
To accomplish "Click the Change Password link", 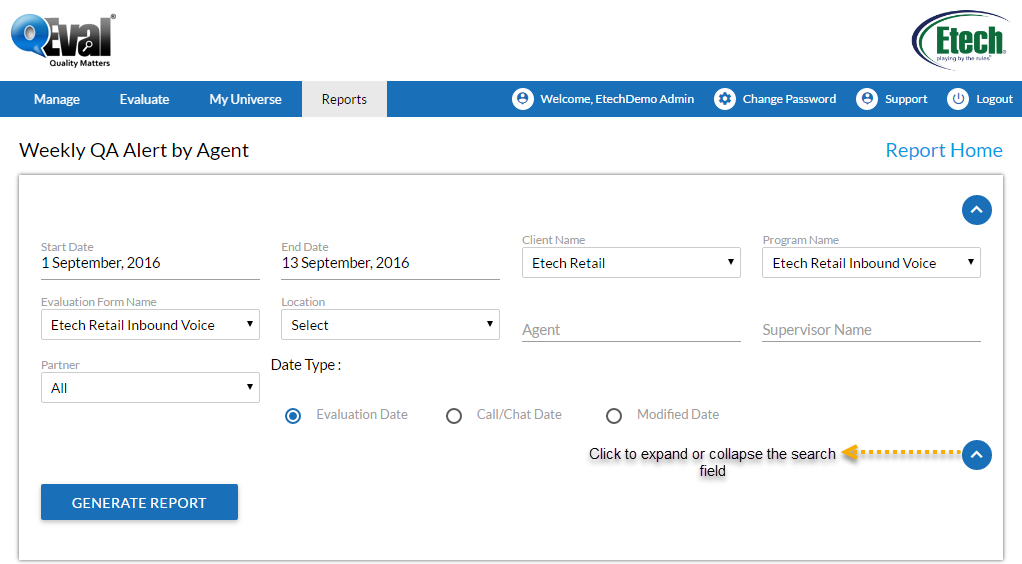I will (789, 99).
